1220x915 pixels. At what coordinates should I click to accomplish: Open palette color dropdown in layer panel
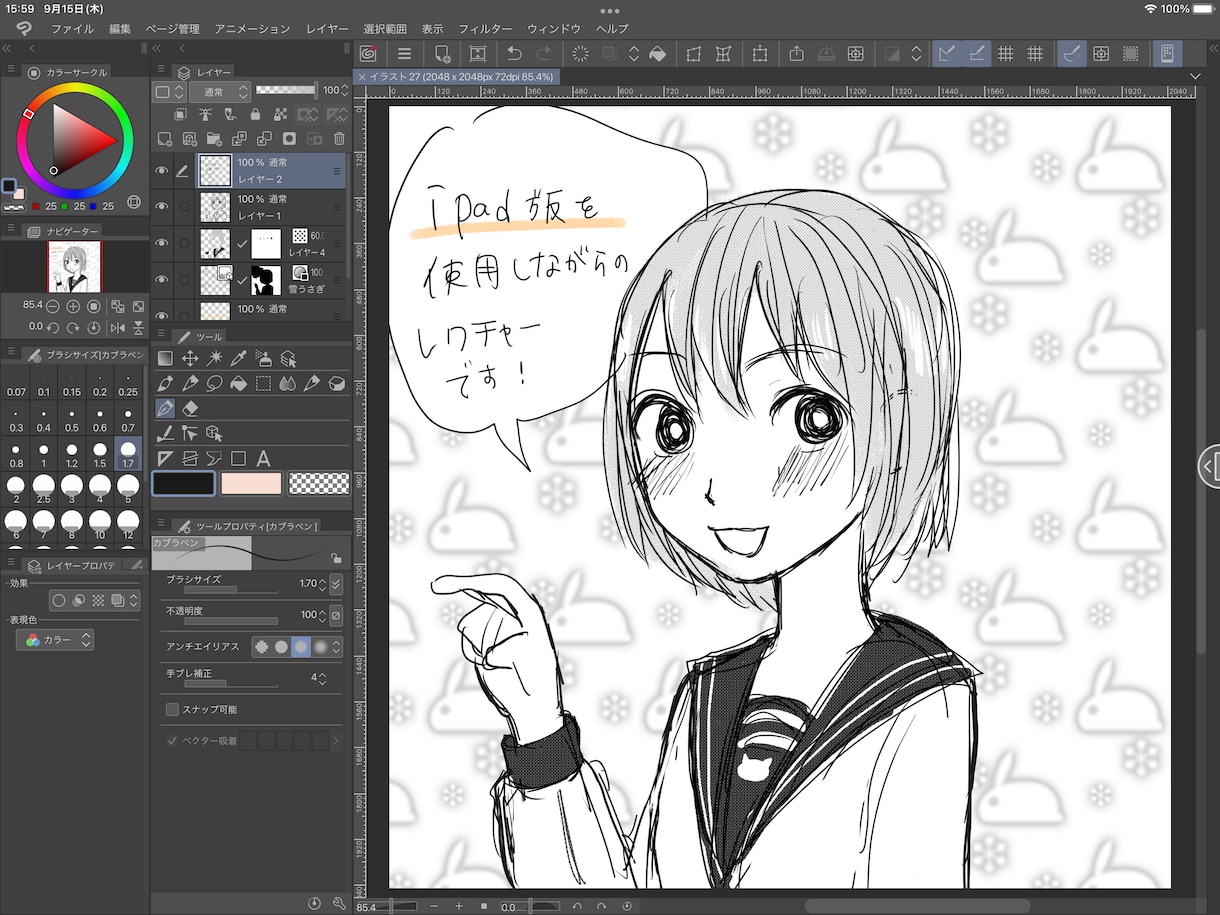169,91
